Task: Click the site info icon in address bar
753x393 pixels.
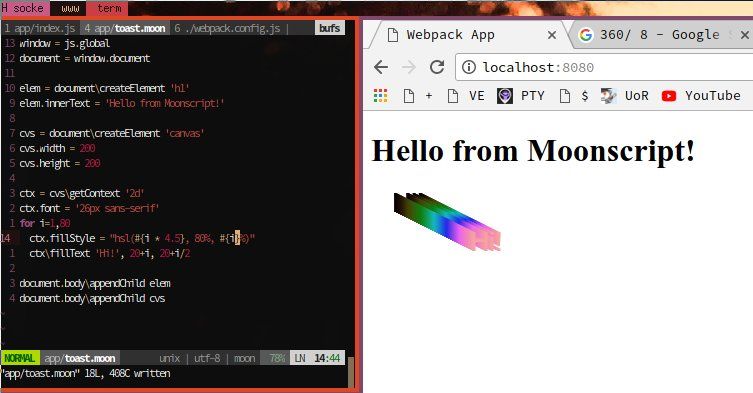Action: point(469,67)
